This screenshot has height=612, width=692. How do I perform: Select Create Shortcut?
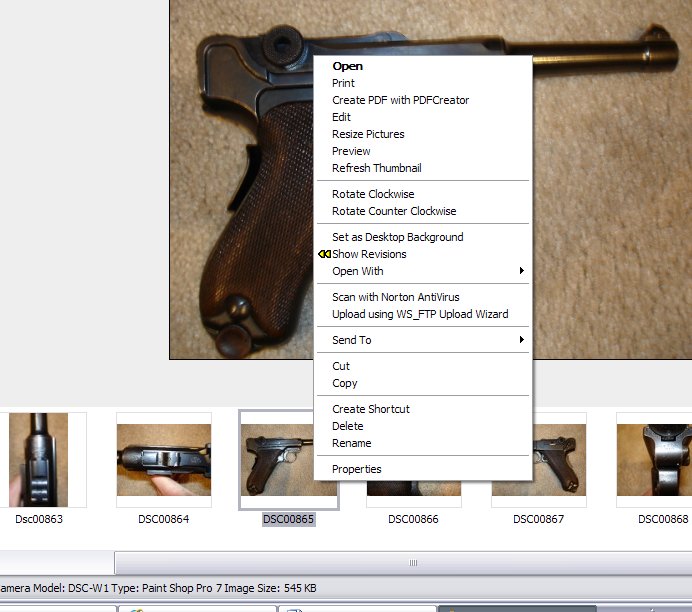(x=423, y=409)
